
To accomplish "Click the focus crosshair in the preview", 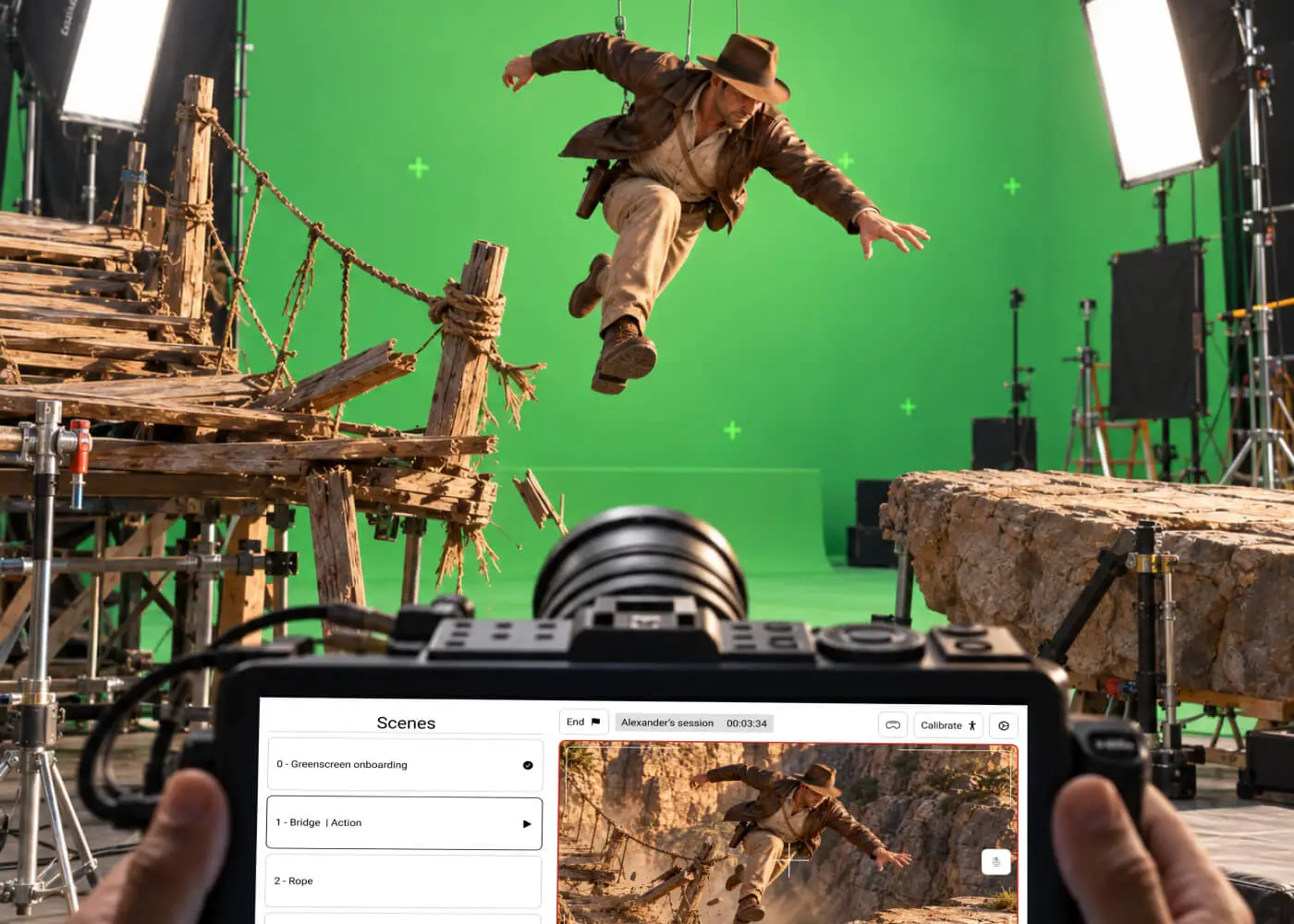I will pyautogui.click(x=789, y=862).
